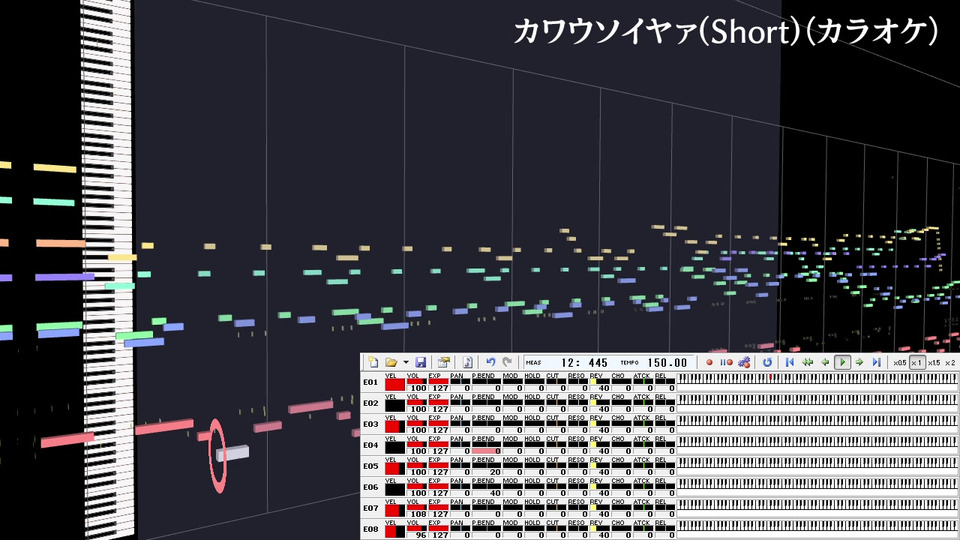The height and width of the screenshot is (540, 960).
Task: Adjust the E01 ATCK slider
Action: (643, 381)
